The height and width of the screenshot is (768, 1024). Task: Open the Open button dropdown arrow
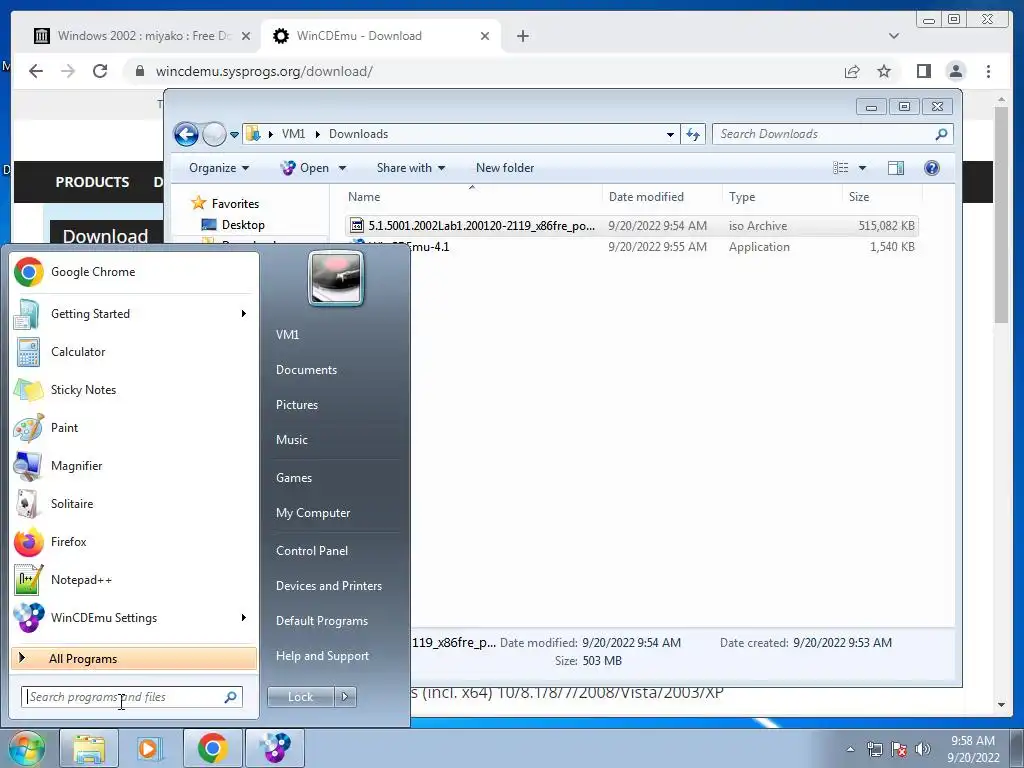[x=342, y=168]
